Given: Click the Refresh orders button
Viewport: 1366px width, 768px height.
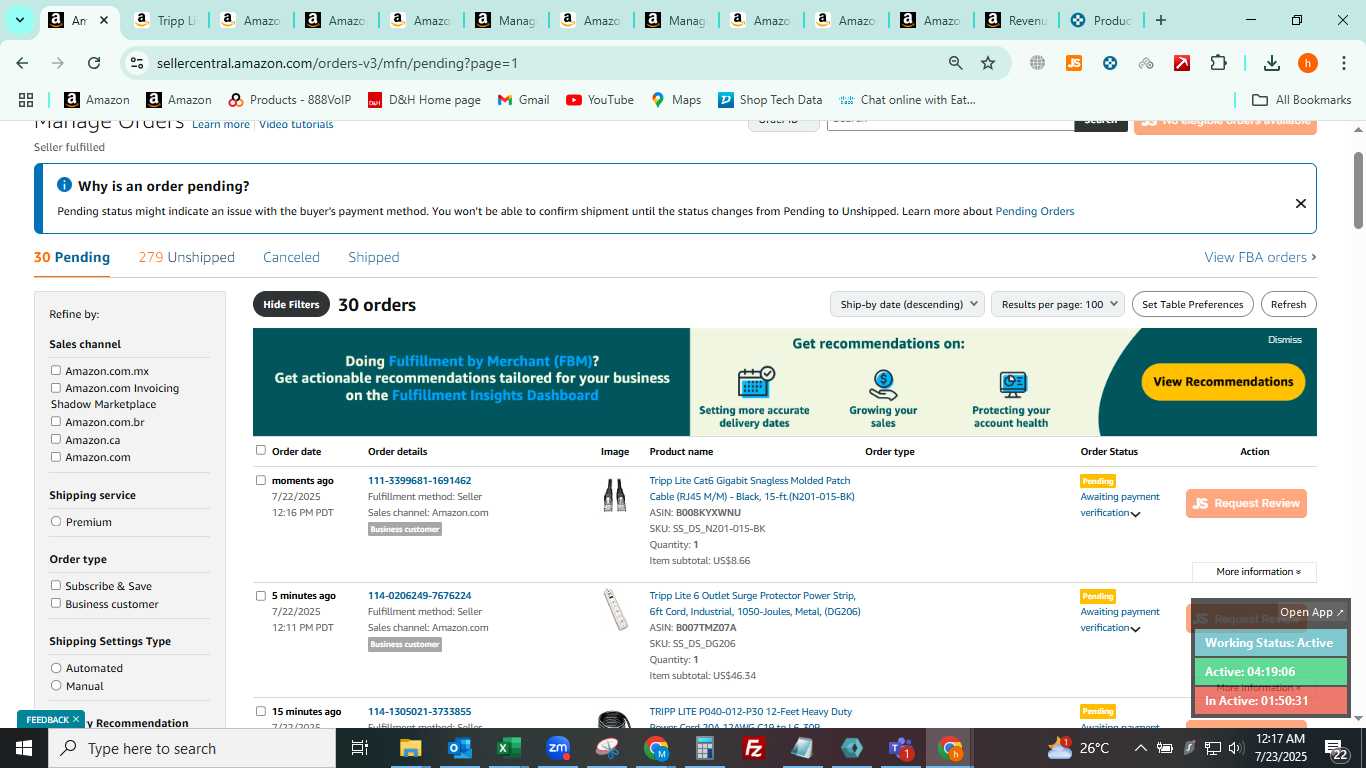Looking at the screenshot, I should pyautogui.click(x=1288, y=304).
